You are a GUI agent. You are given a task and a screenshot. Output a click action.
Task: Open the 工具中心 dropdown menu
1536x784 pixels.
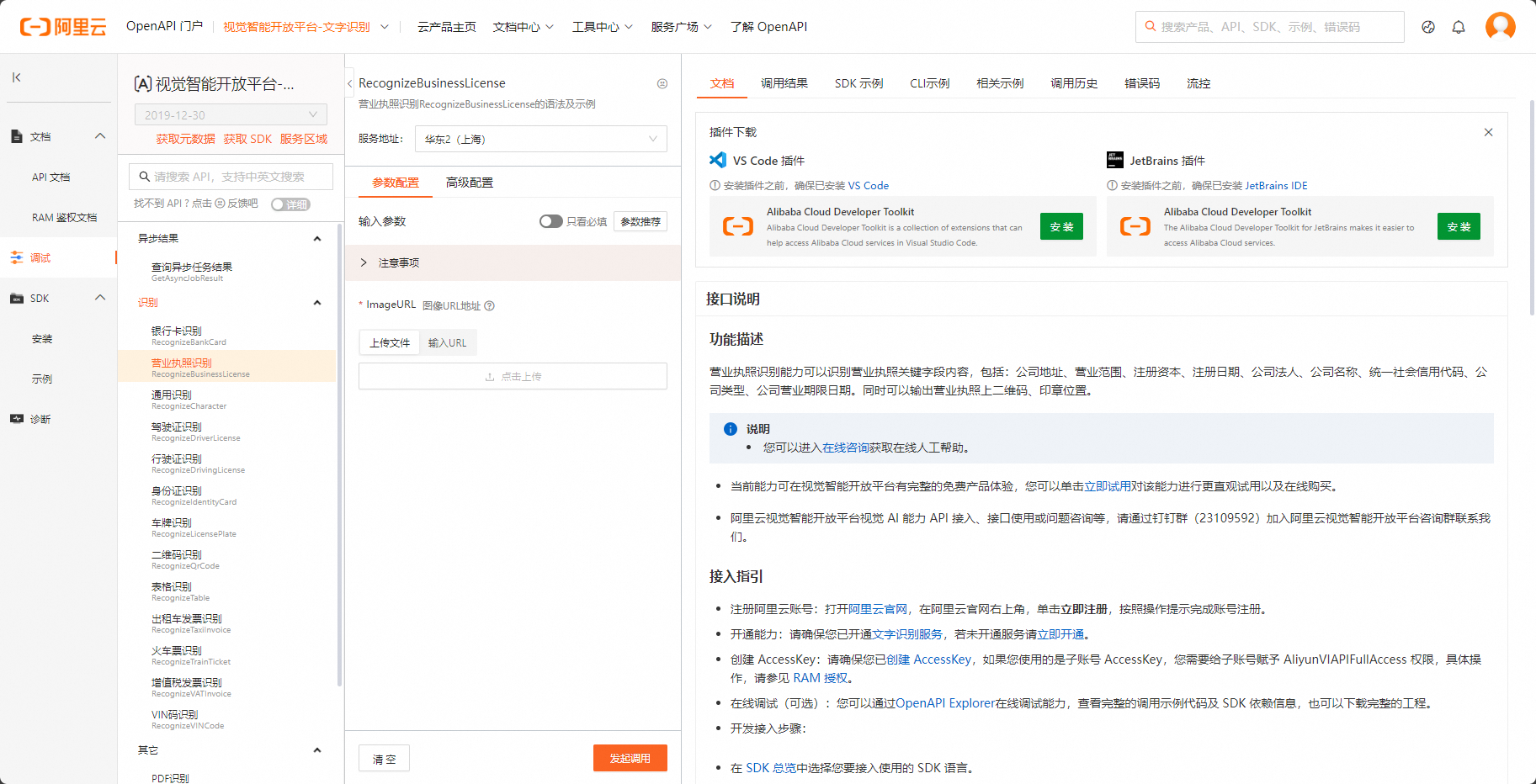coord(603,27)
